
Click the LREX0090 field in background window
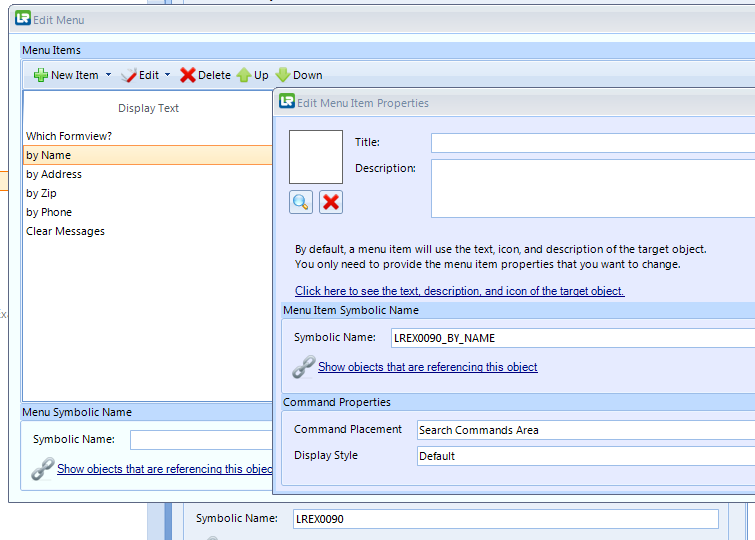[506, 519]
